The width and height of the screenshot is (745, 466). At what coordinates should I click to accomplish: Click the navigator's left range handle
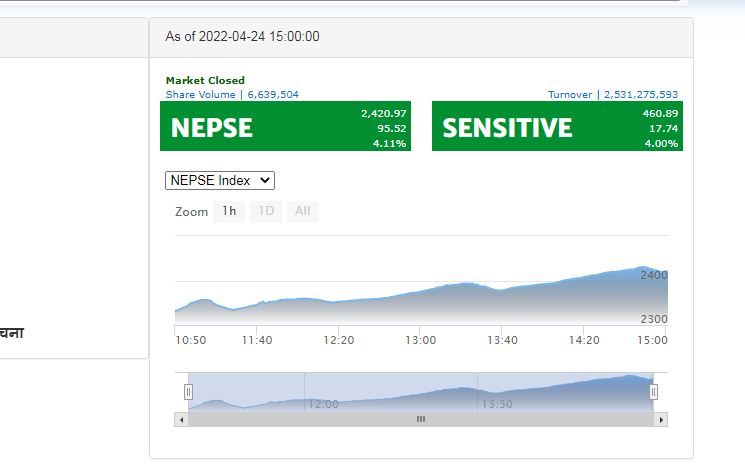[188, 392]
